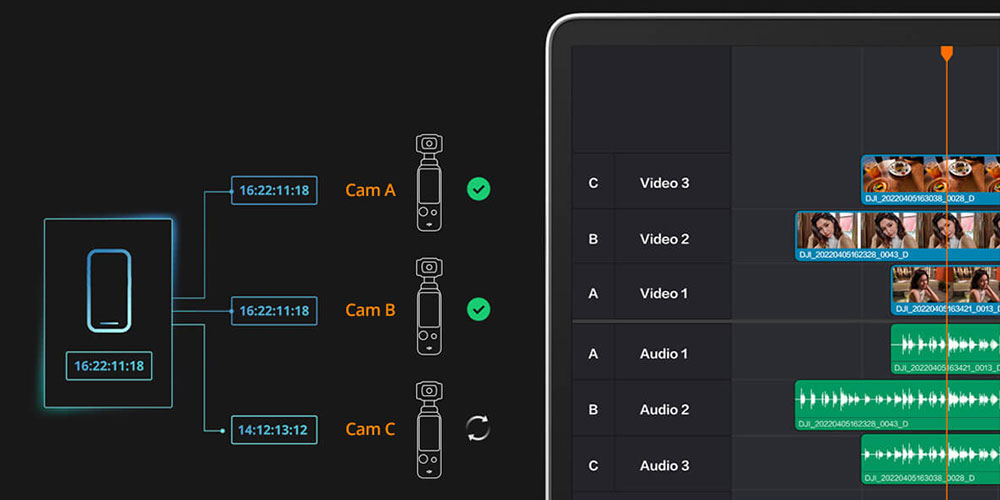Click Cam C sync refresh icon
This screenshot has width=1000, height=500.
479,429
